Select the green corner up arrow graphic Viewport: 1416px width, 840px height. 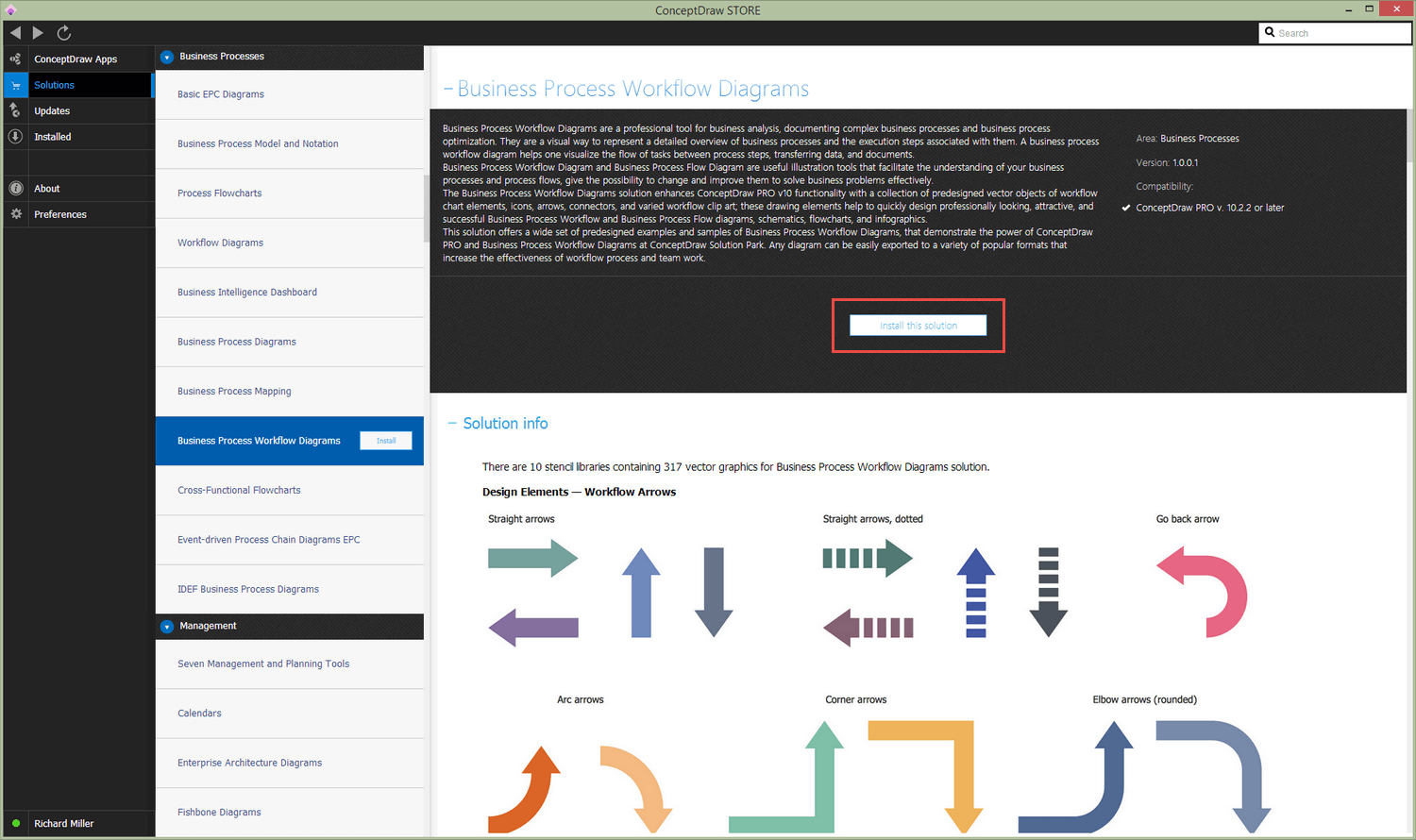coord(786,777)
